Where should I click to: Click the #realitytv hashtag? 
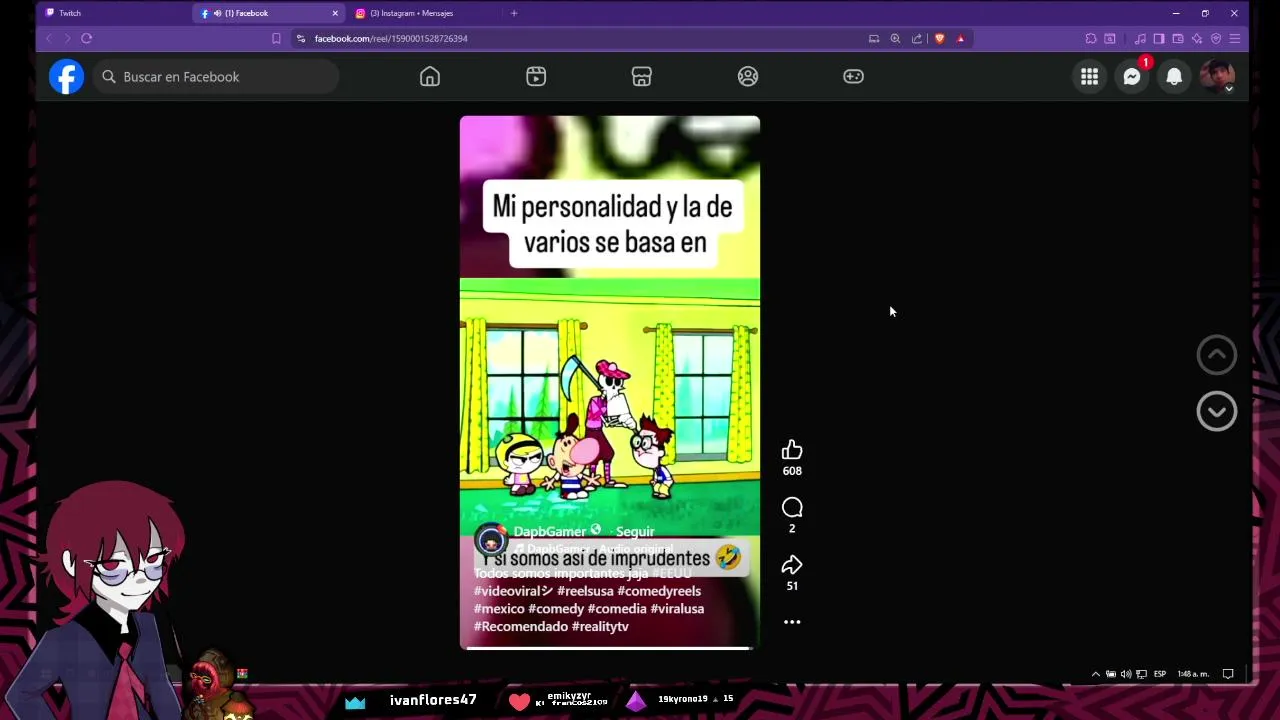pos(600,627)
